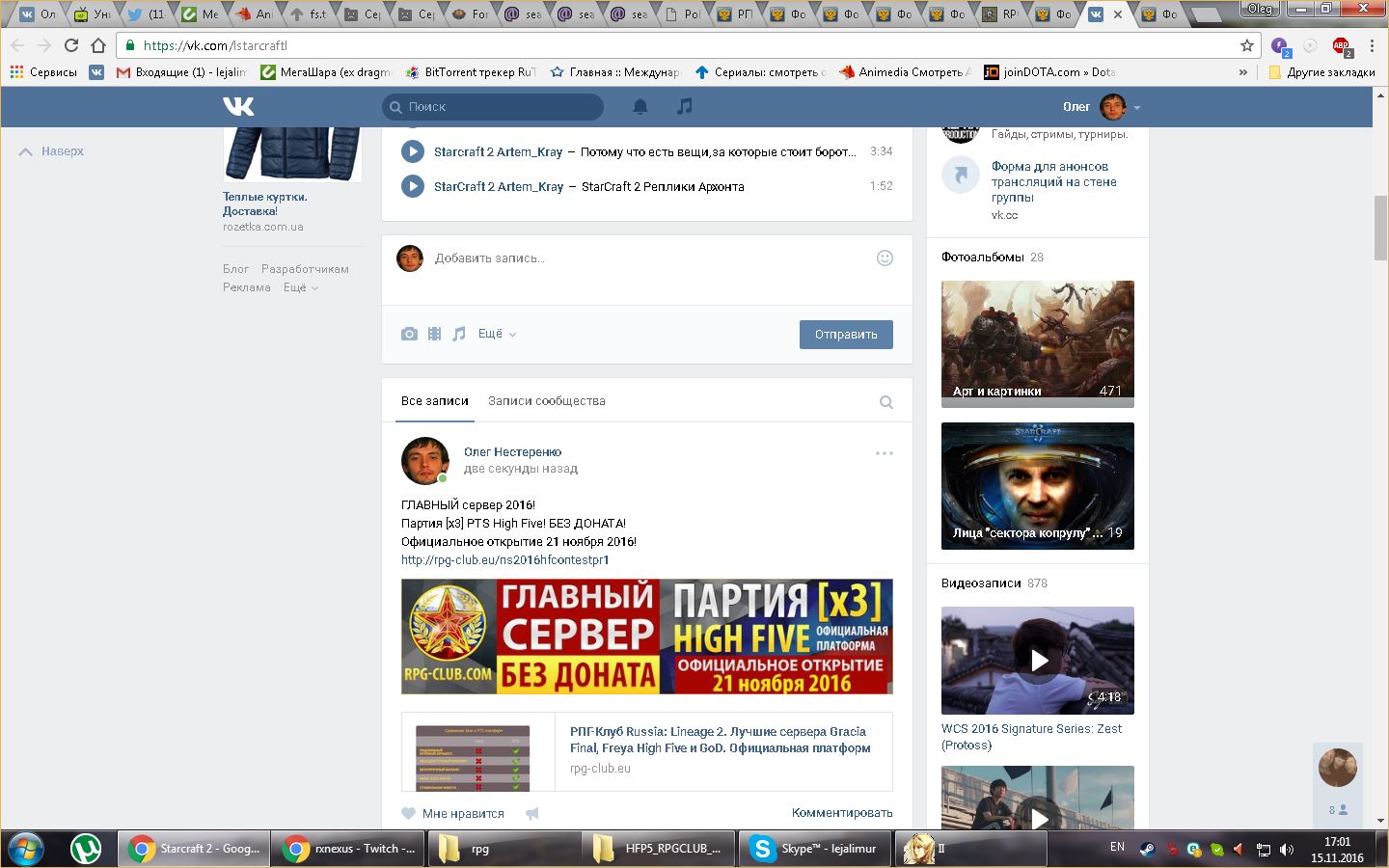The image size is (1389, 868).
Task: Click 'Разработчикам' footer link
Action: (305, 269)
